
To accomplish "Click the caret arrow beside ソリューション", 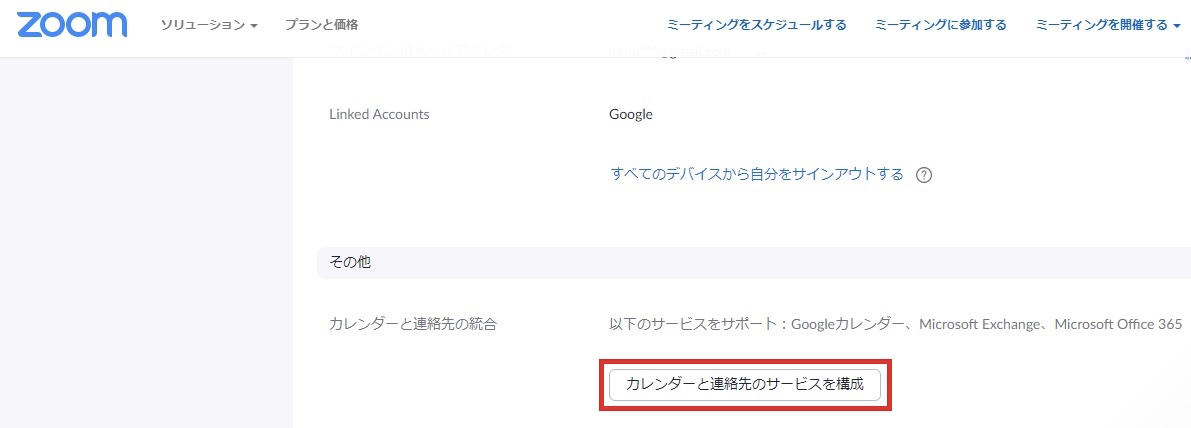I will [254, 26].
